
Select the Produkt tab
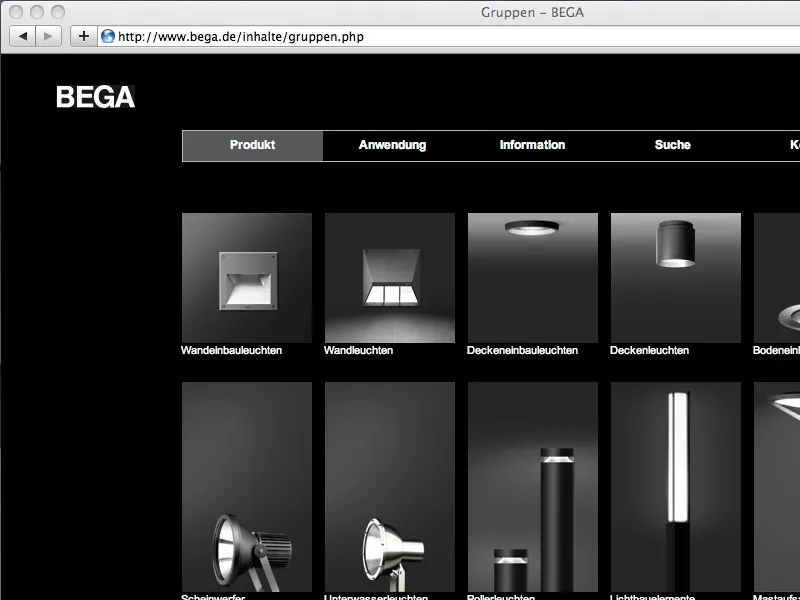(x=253, y=145)
